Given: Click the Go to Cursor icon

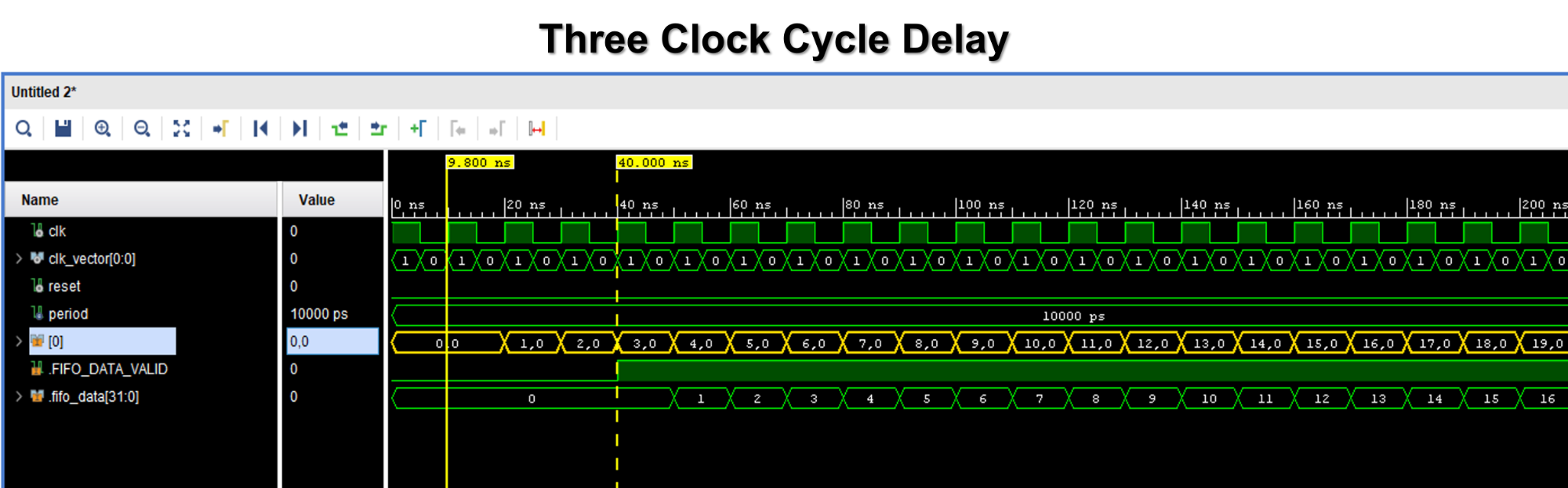Looking at the screenshot, I should [x=220, y=128].
